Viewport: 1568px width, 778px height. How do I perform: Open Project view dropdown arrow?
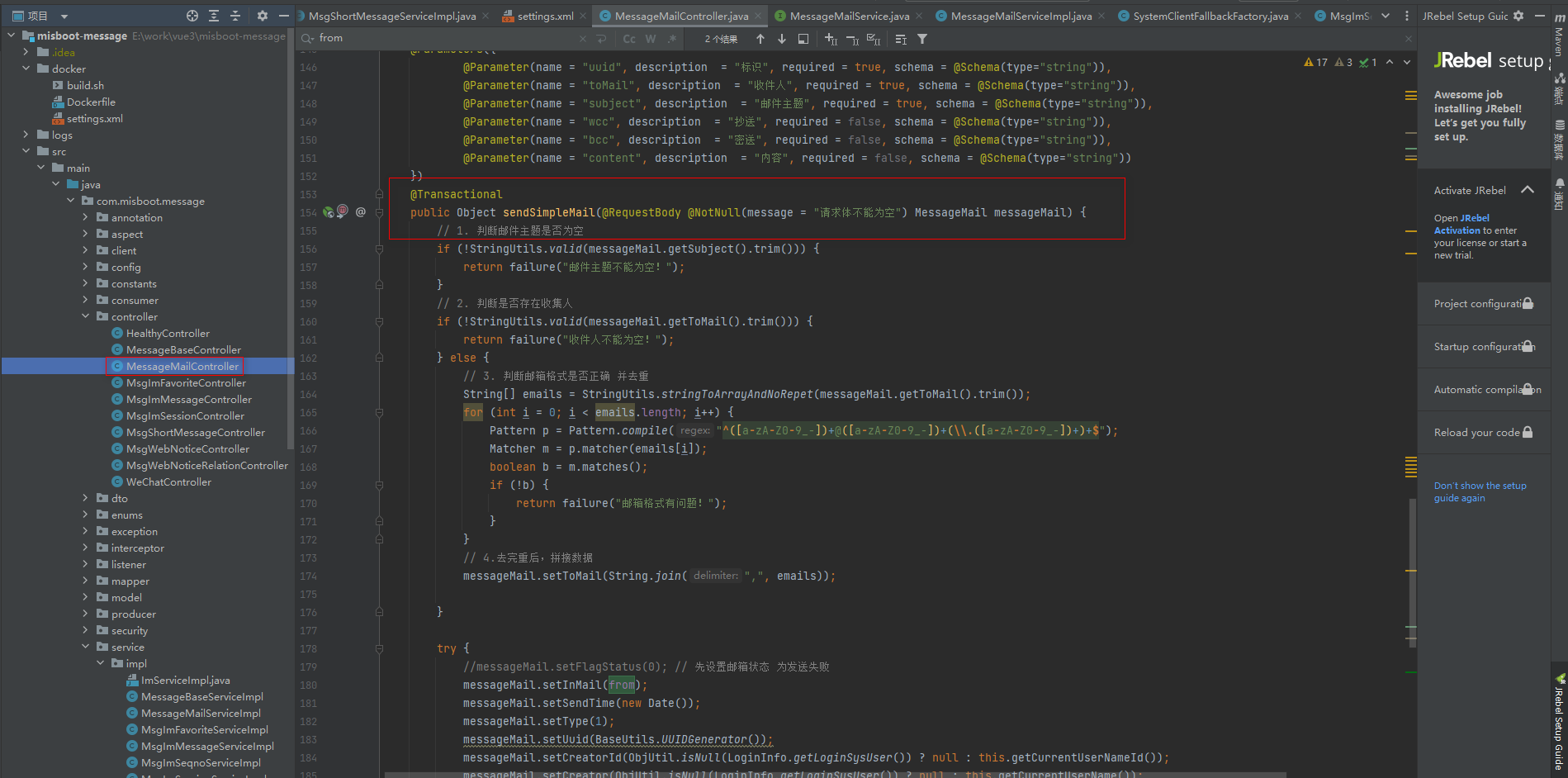pyautogui.click(x=64, y=16)
